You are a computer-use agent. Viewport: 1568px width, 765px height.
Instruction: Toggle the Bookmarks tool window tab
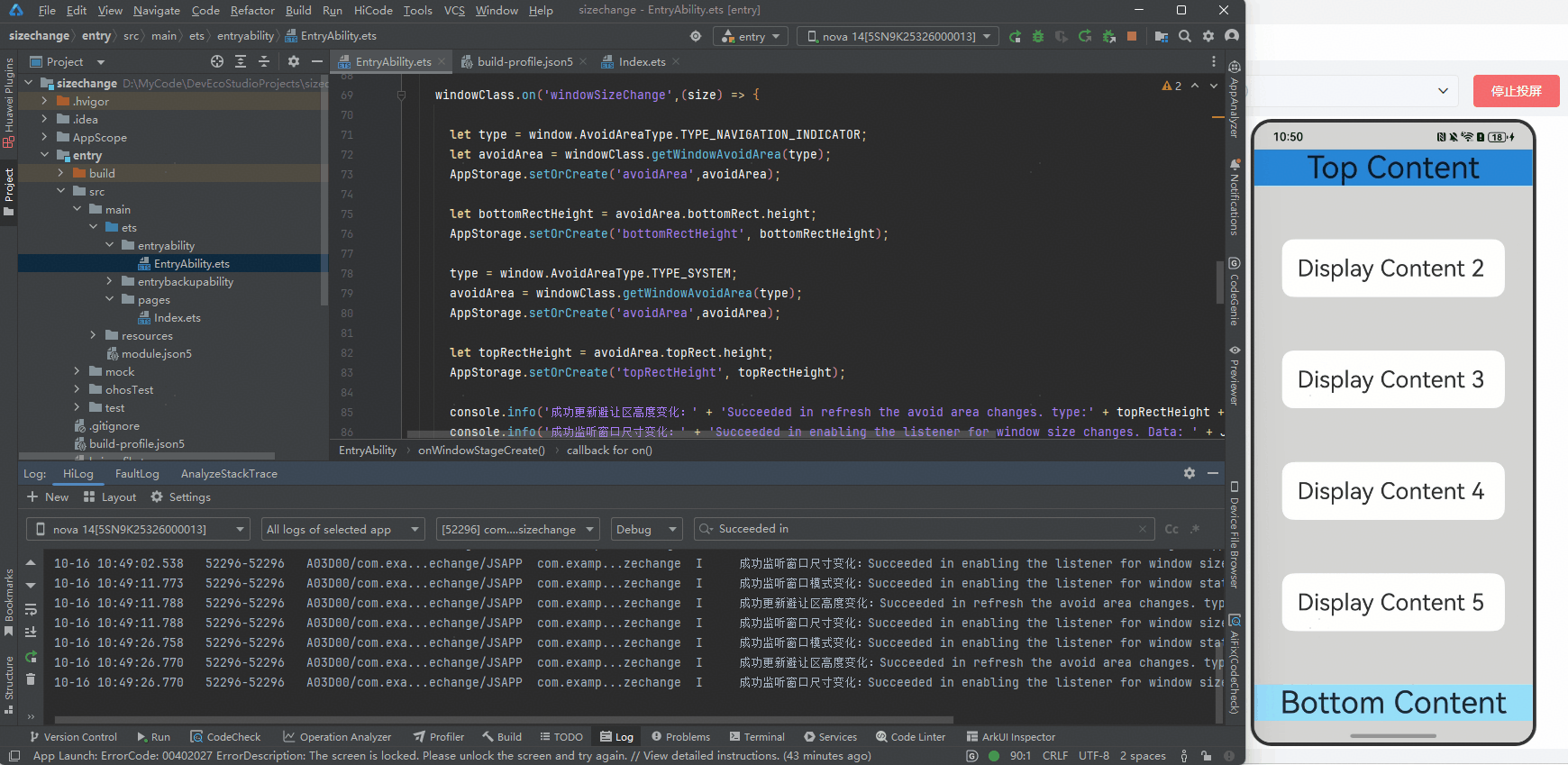pos(9,602)
